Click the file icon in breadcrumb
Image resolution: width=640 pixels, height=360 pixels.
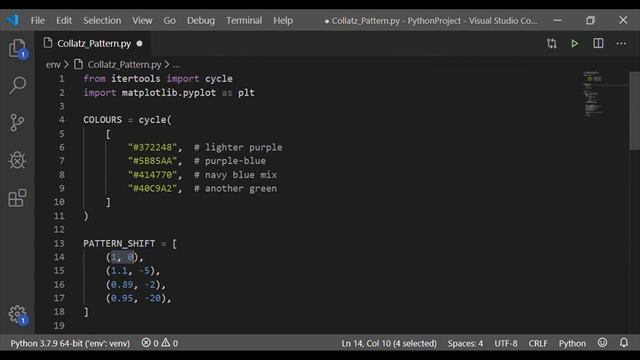click(78, 64)
